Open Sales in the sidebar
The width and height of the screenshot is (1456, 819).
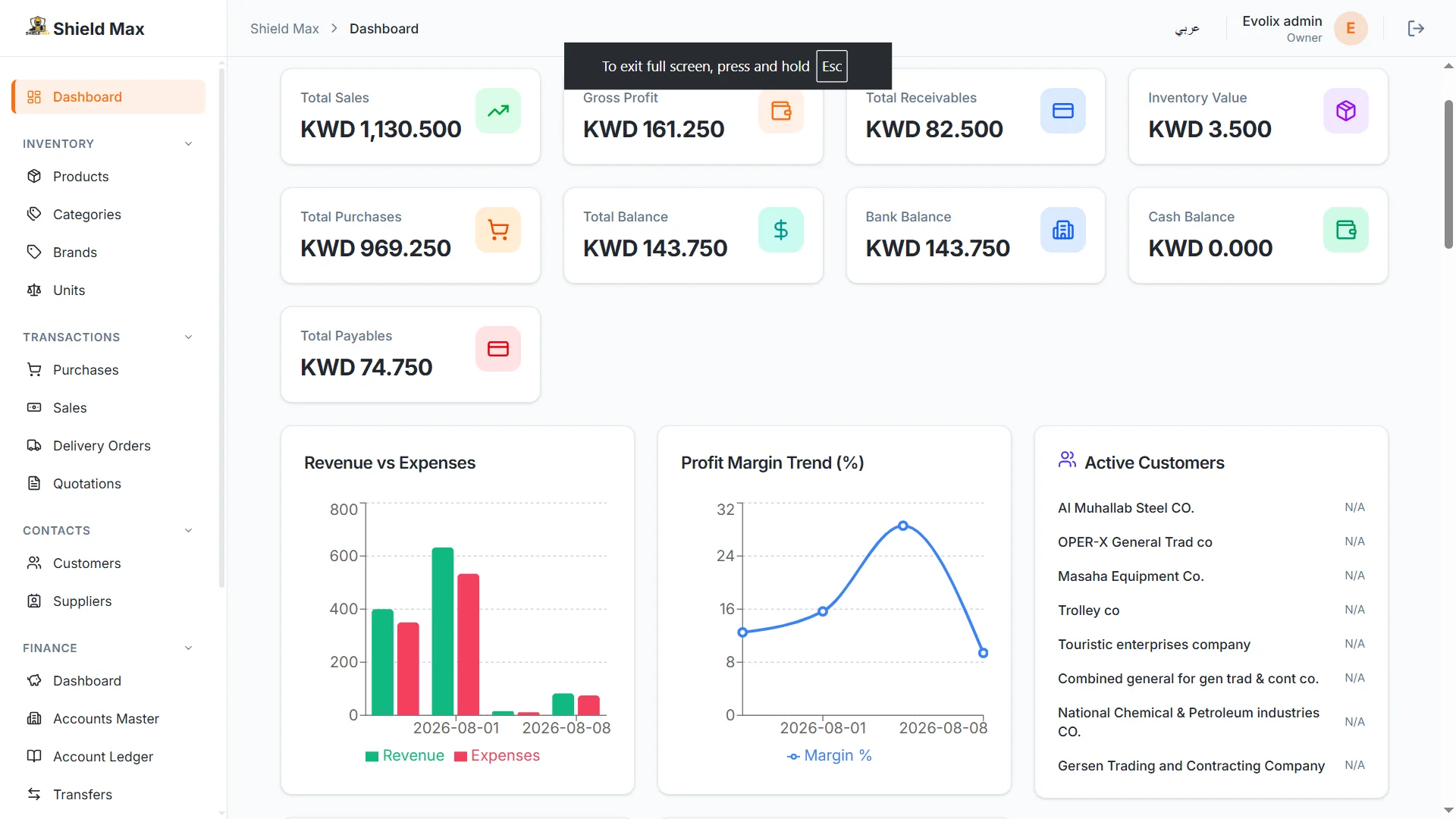pos(108,408)
